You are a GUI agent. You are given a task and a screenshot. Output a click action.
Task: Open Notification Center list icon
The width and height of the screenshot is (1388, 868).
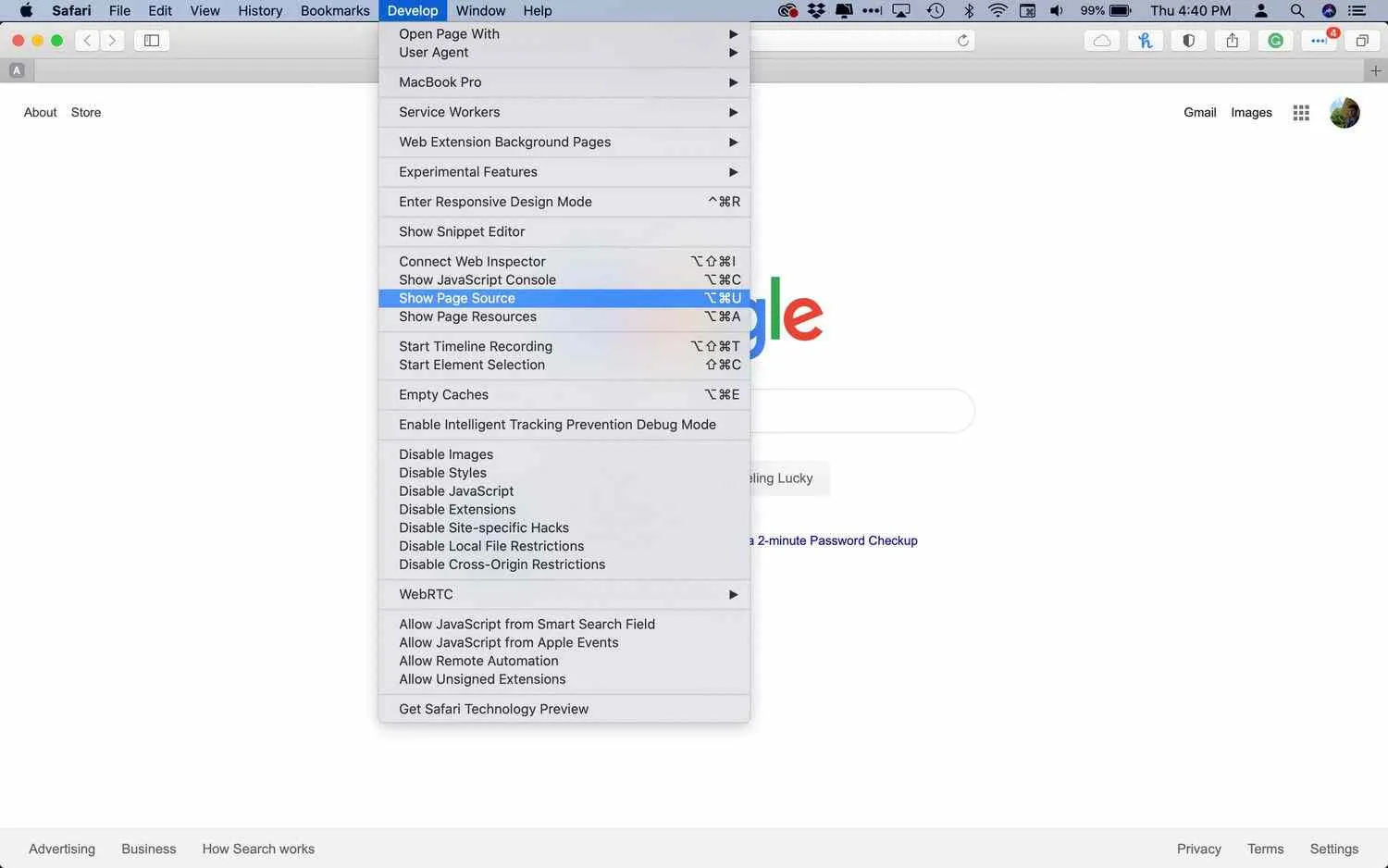(1357, 11)
